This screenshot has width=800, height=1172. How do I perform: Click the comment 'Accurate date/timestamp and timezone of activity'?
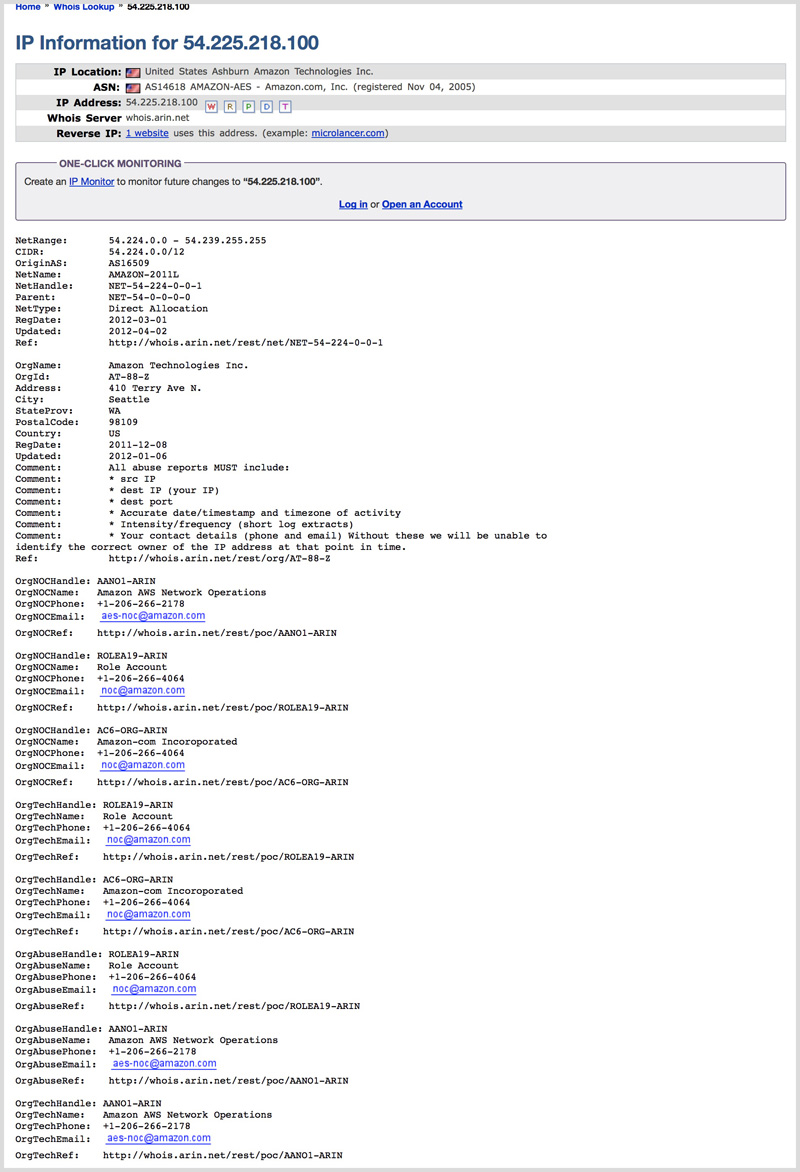261,513
